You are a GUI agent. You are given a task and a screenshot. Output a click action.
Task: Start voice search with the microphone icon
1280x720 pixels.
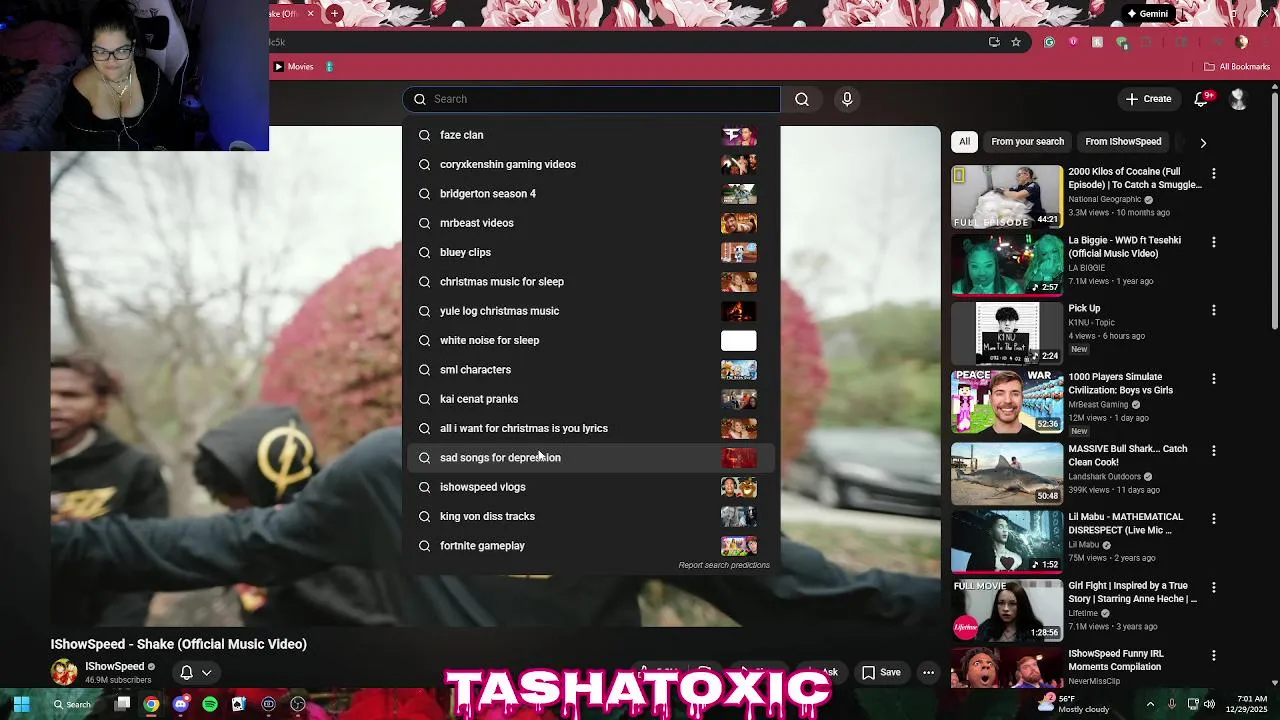pos(847,99)
